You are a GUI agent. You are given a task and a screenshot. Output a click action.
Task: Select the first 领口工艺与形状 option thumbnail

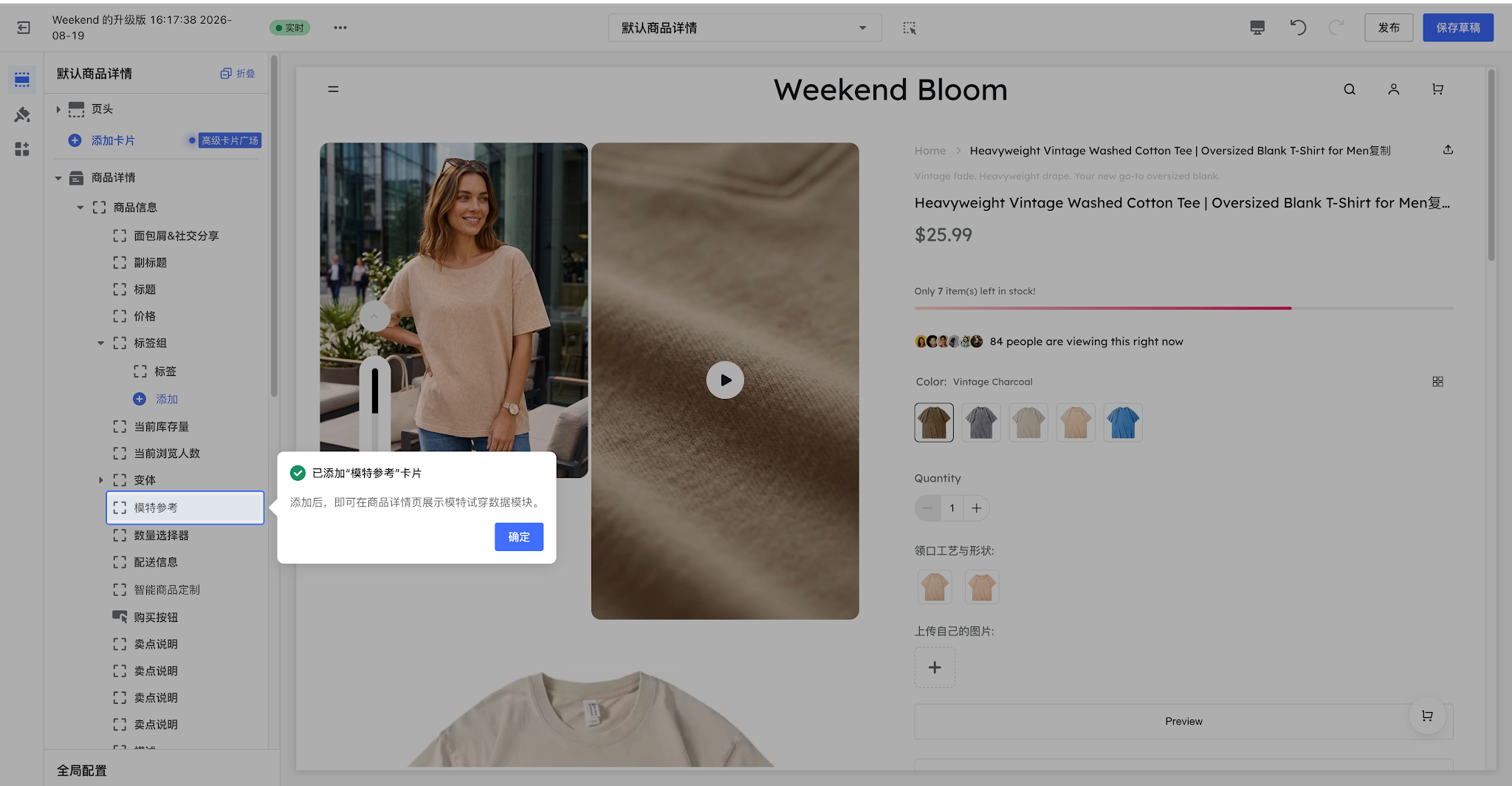point(935,587)
